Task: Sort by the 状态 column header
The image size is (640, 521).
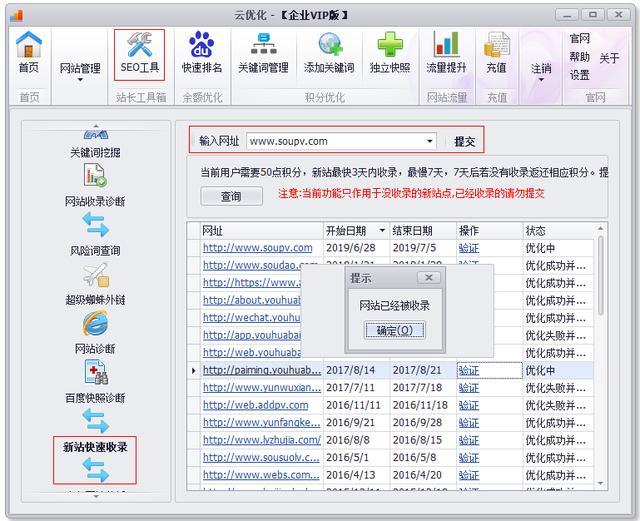Action: pyautogui.click(x=558, y=231)
